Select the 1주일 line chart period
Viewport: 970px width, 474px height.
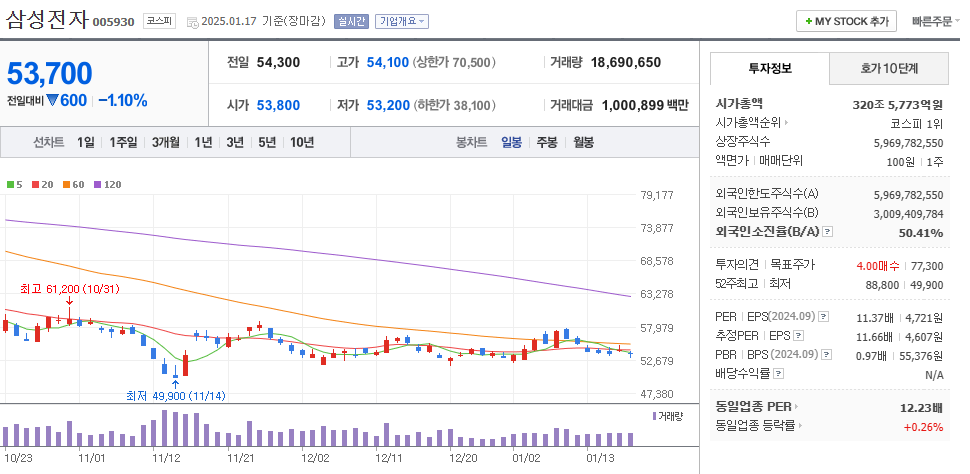pos(122,142)
